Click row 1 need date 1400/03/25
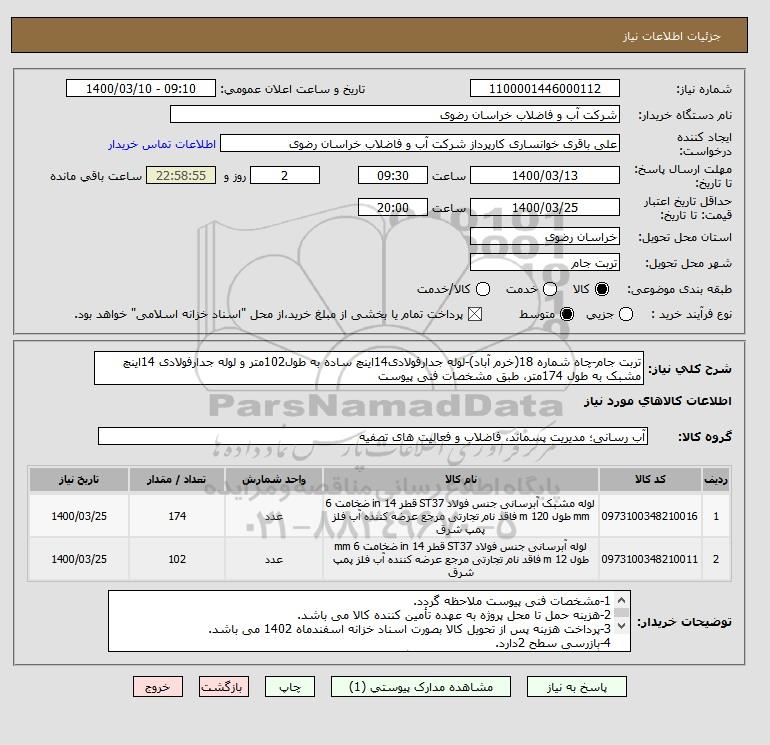Image resolution: width=770 pixels, height=745 pixels. (79, 516)
